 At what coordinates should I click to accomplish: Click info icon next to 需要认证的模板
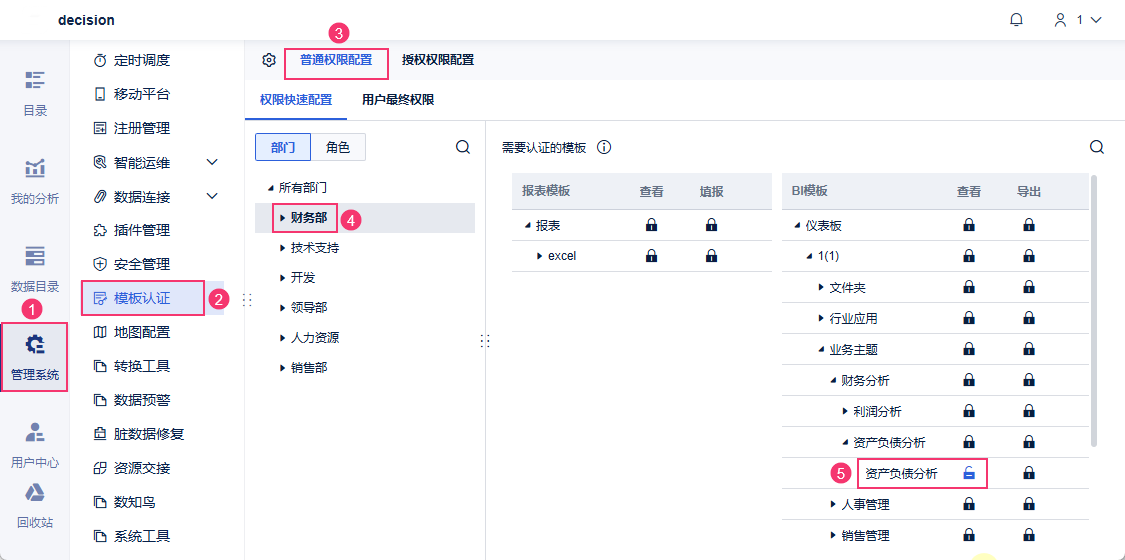604,147
